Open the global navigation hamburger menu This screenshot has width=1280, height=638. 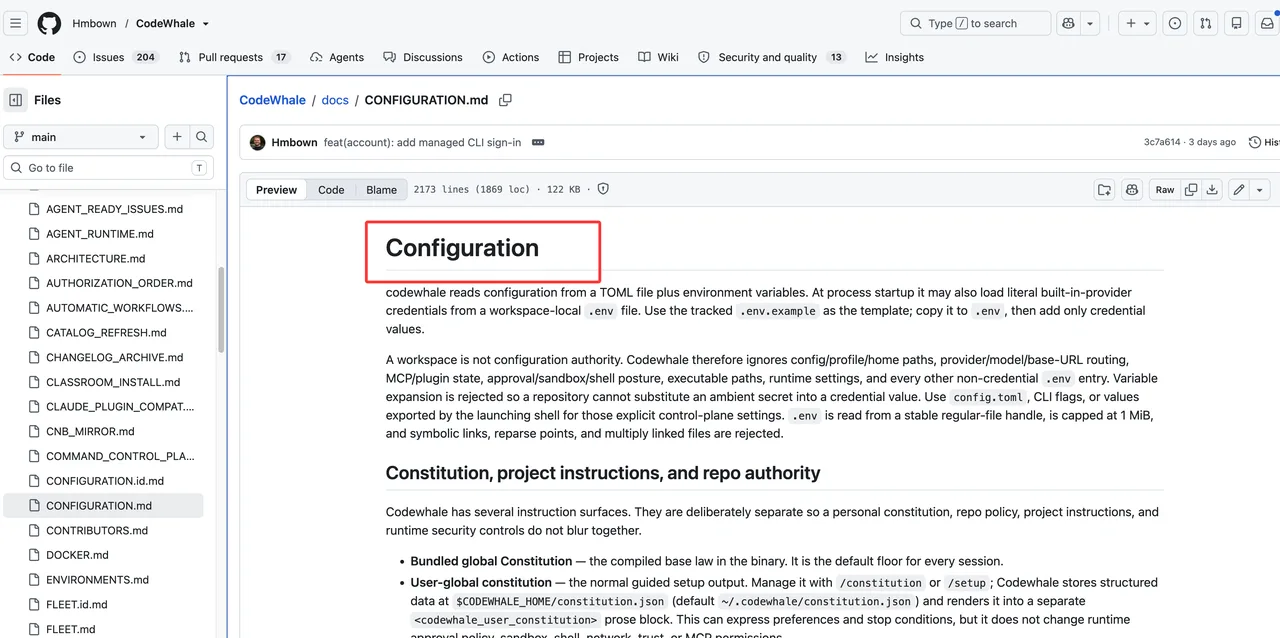[x=16, y=23]
